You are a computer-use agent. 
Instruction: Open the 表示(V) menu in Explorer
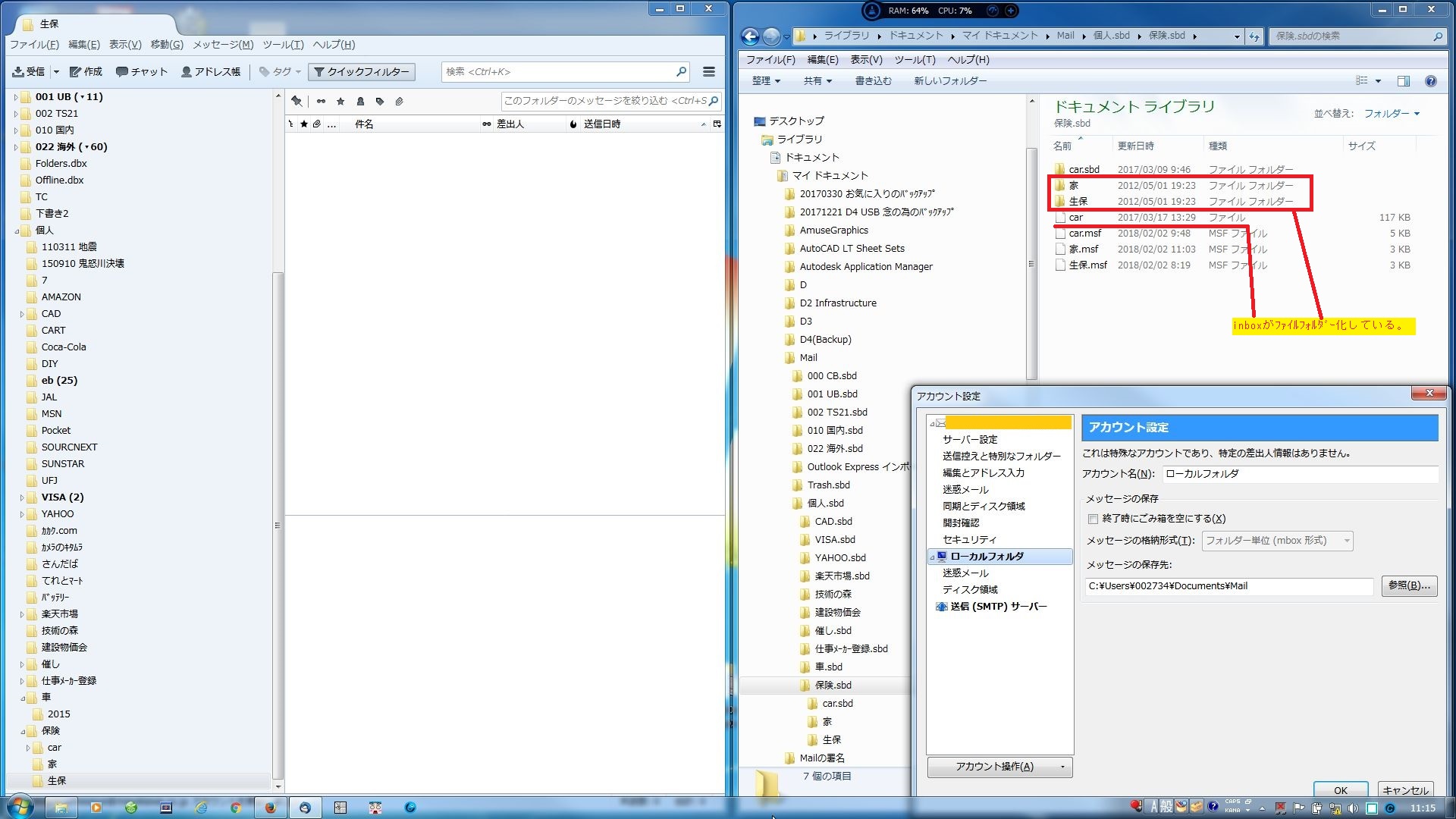pos(865,60)
